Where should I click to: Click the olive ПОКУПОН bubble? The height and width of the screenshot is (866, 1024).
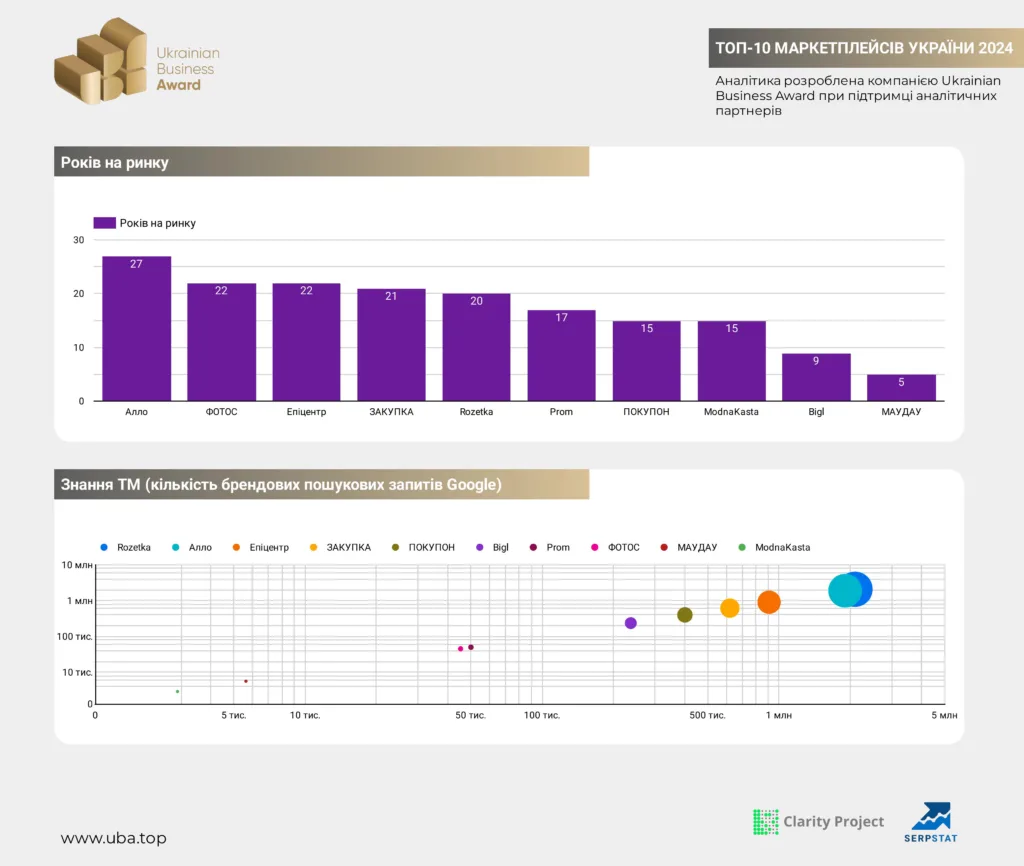tap(684, 615)
